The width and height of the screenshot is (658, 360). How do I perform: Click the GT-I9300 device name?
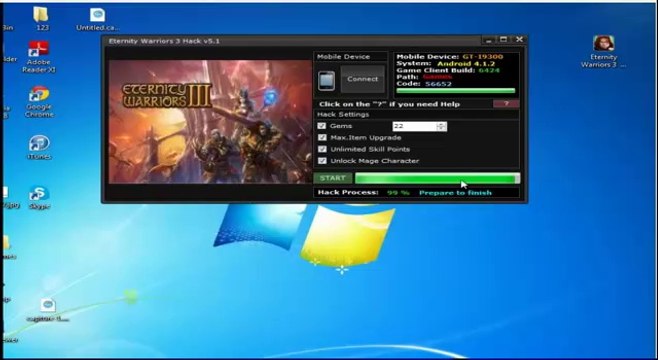[483, 57]
